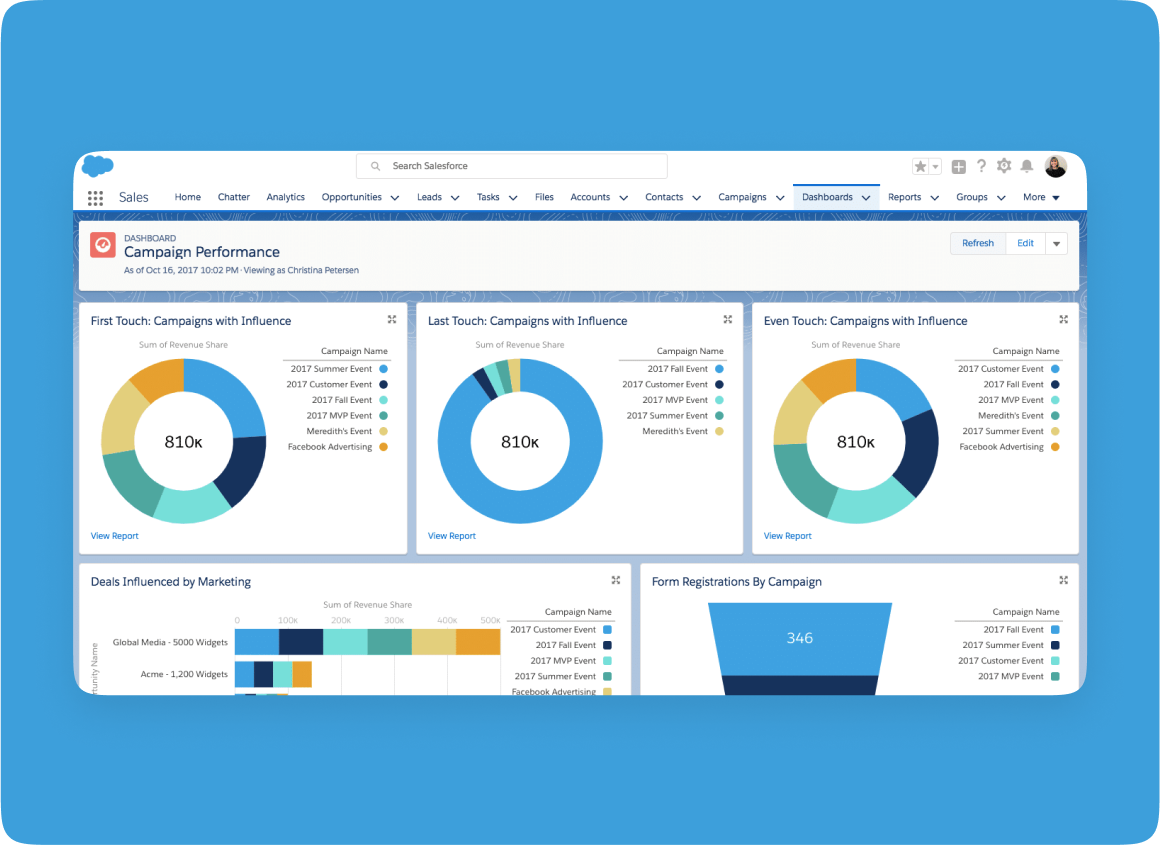Go to the Chatter tab
The height and width of the screenshot is (845, 1160).
coord(234,197)
